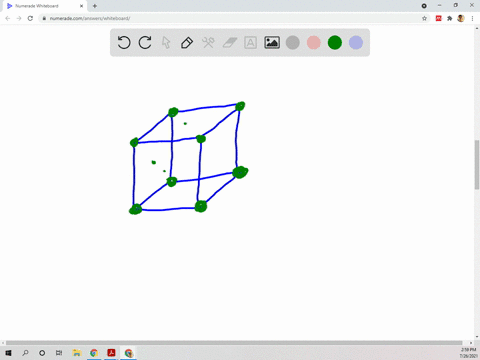Click the horizontal scrollbar's left arrow
The width and height of the screenshot is (480, 360).
coord(3,343)
